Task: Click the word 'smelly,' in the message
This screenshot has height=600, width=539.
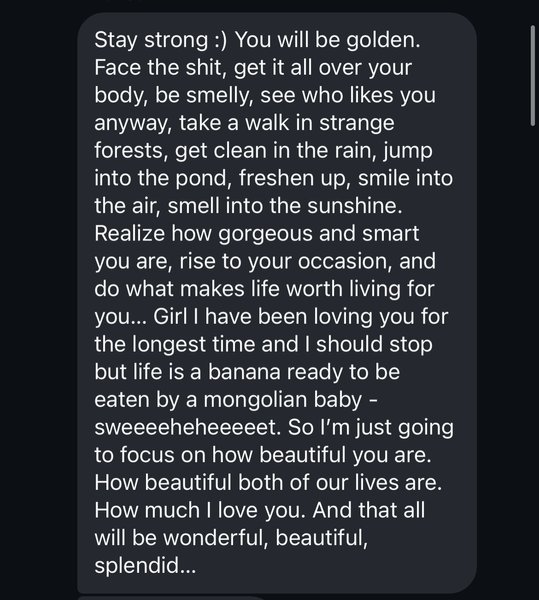Action: (218, 96)
